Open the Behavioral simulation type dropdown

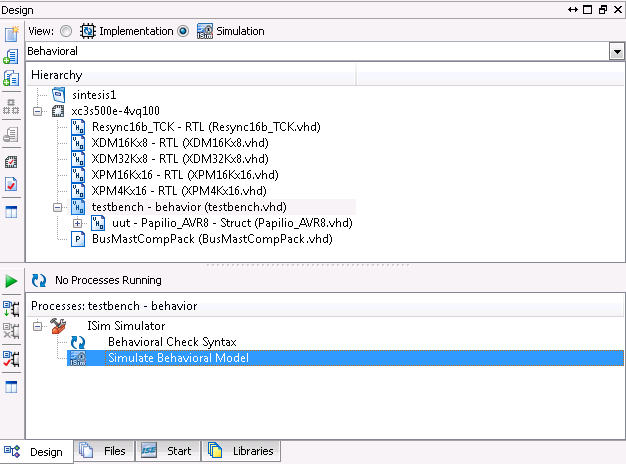click(x=617, y=52)
